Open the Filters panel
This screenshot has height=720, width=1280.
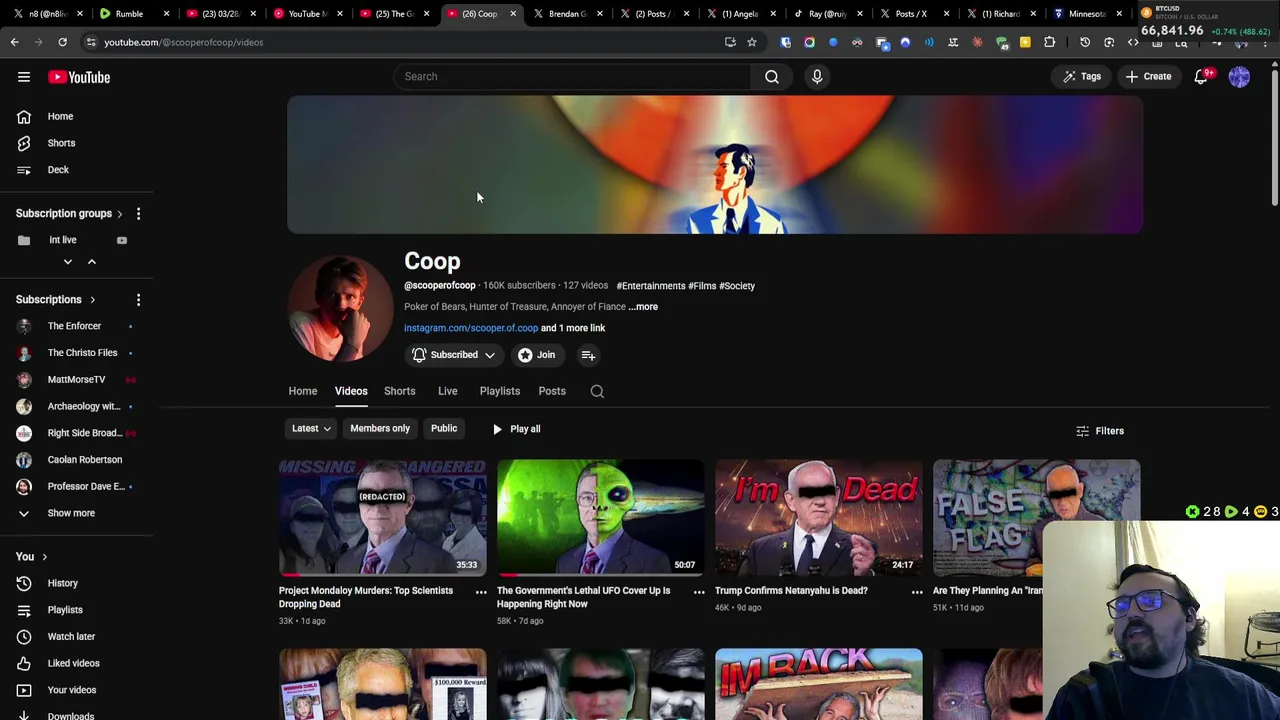click(x=1100, y=431)
